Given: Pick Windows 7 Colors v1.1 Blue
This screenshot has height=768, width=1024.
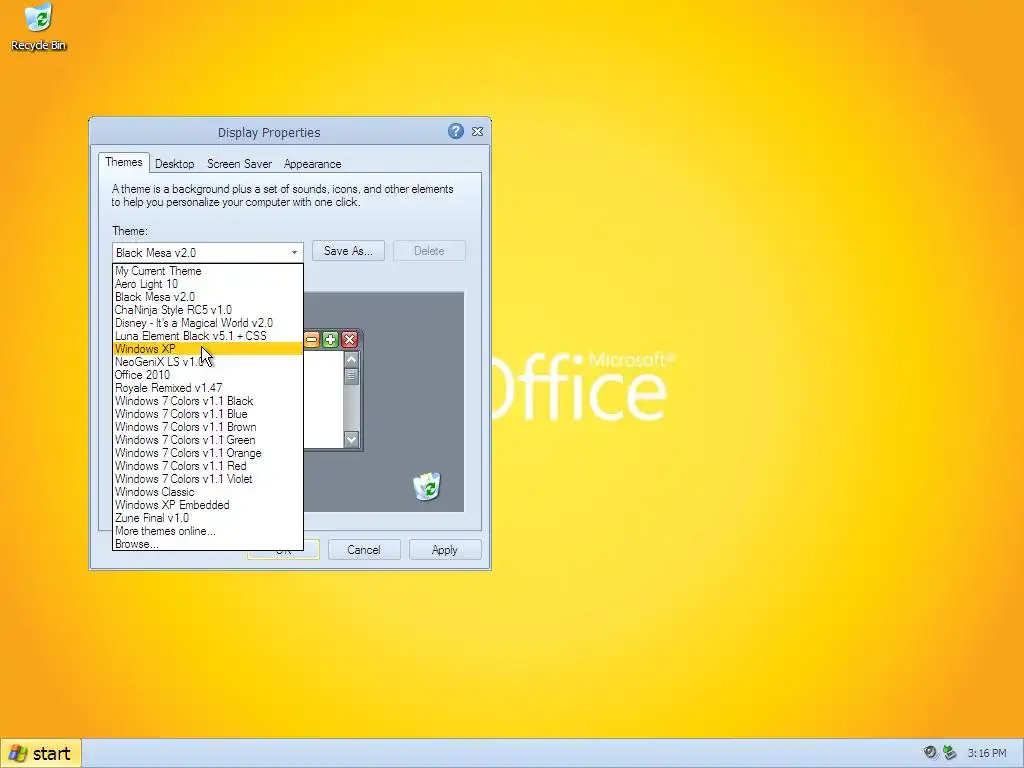Looking at the screenshot, I should click(208, 414).
